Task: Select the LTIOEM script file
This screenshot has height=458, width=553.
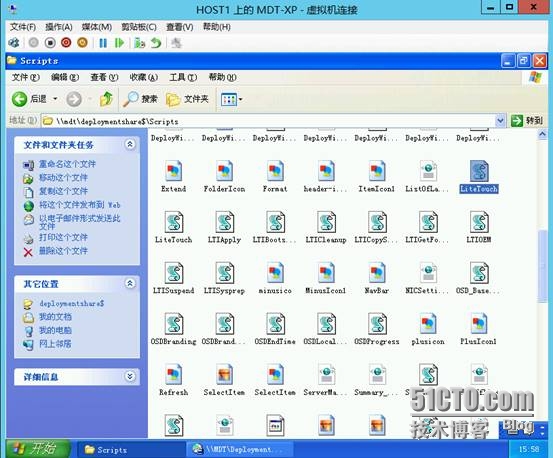Action: pyautogui.click(x=479, y=227)
